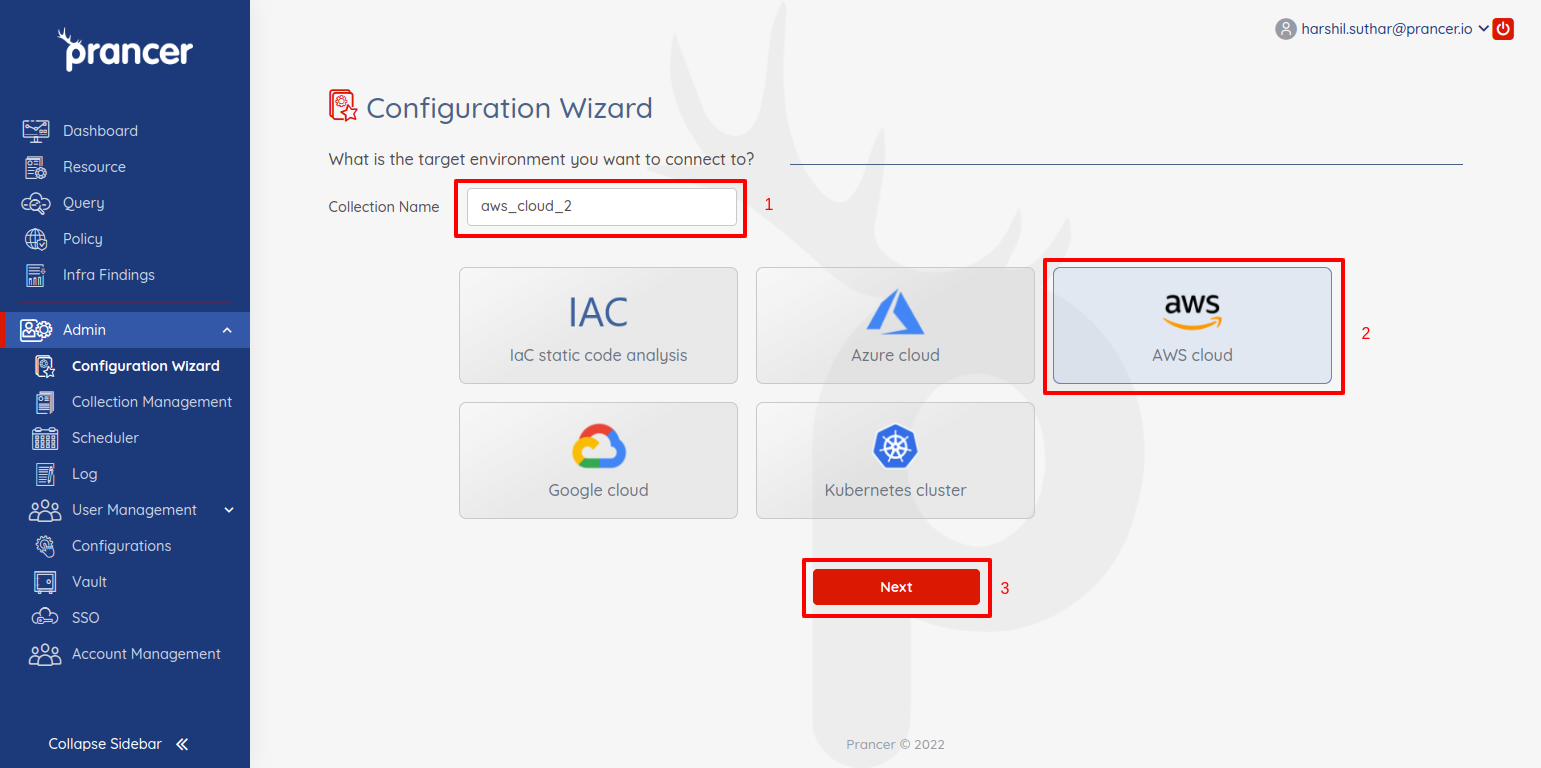Open Infra Findings

(109, 275)
